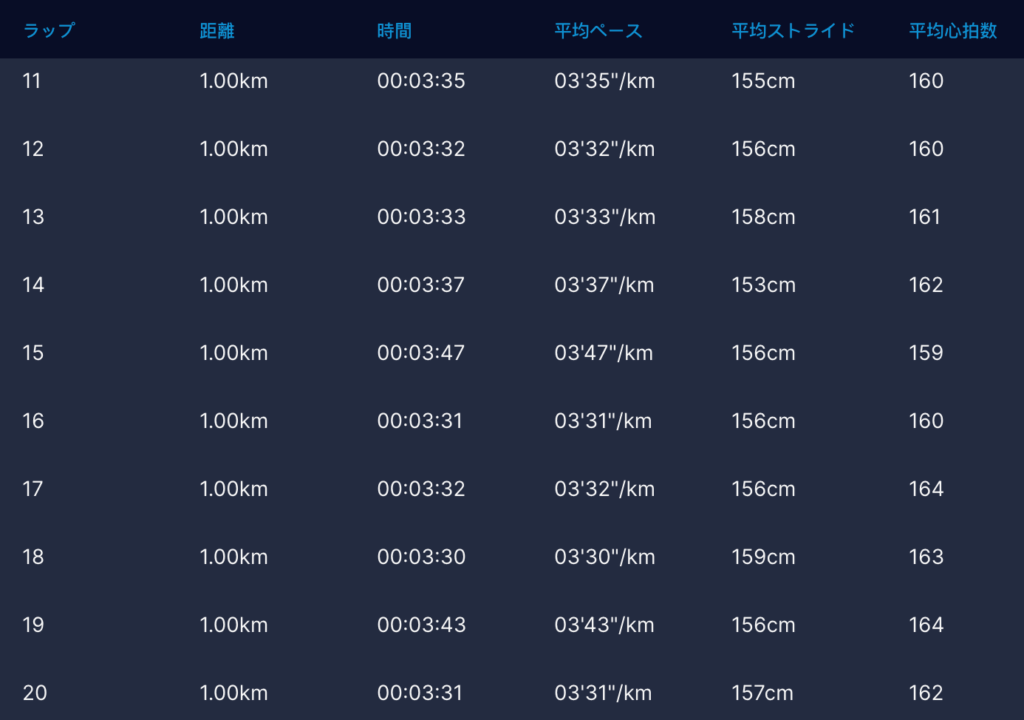Viewport: 1024px width, 720px height.
Task: Click the 平均ペース column header
Action: (x=598, y=31)
